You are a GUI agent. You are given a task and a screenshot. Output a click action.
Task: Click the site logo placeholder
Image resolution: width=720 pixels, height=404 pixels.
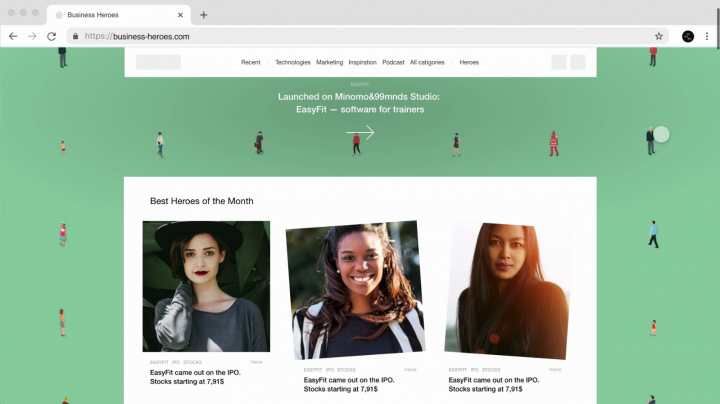[x=158, y=62]
